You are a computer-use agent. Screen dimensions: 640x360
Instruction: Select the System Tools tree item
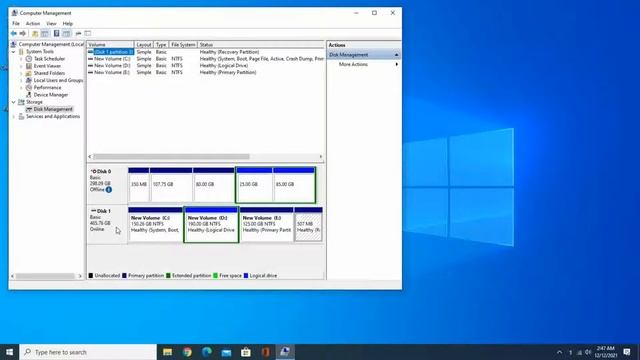point(40,51)
